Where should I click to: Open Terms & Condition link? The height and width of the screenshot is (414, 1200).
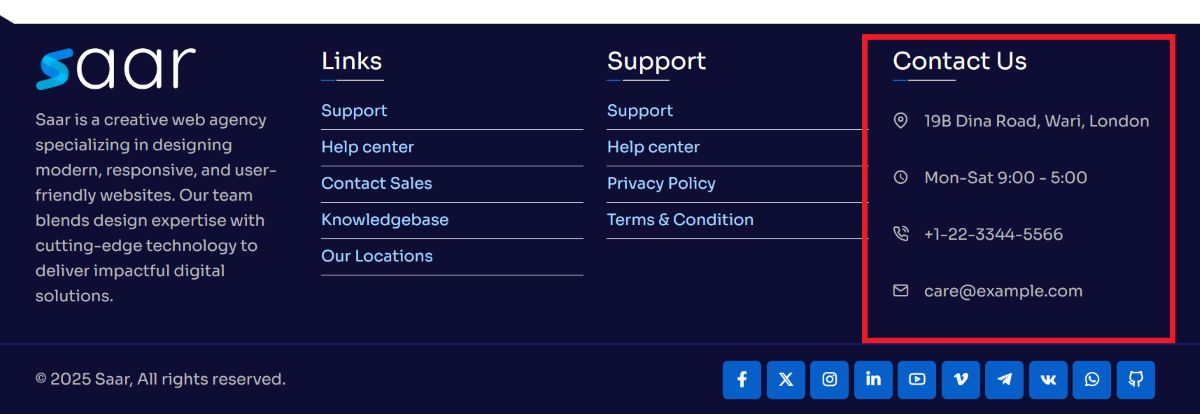(680, 220)
